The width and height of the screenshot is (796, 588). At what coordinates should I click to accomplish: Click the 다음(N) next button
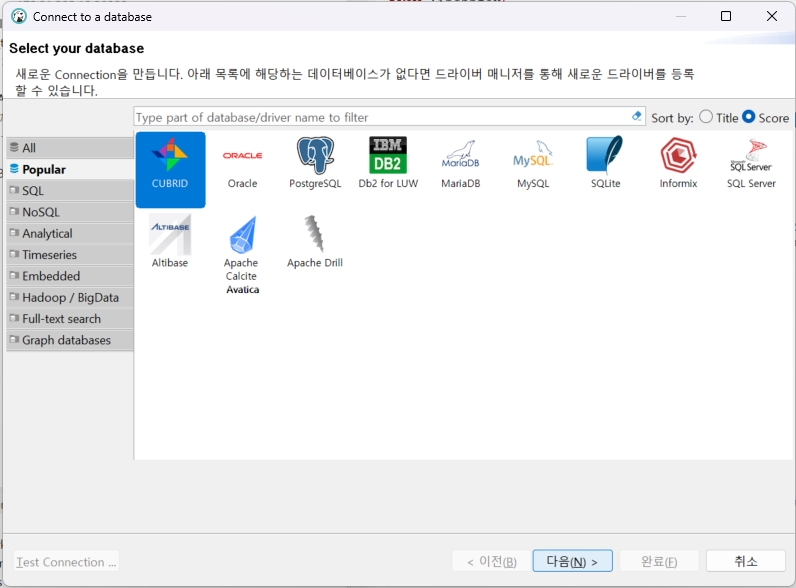[572, 561]
